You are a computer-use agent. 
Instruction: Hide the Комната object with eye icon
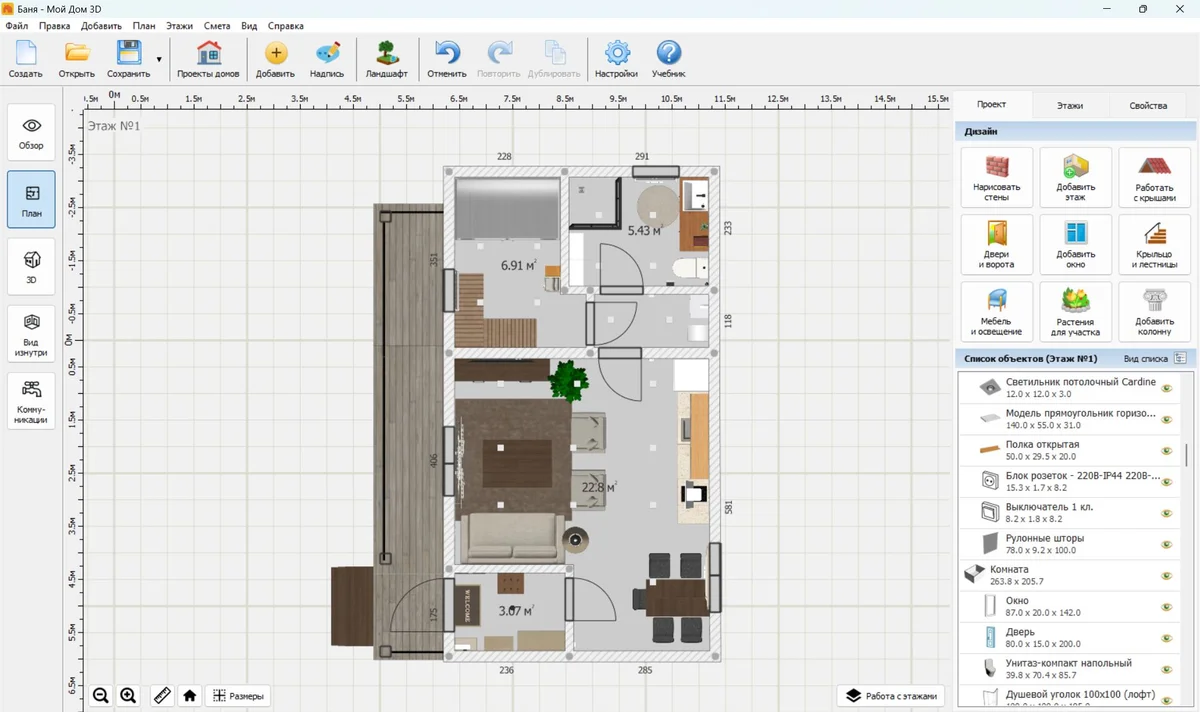pos(1166,576)
